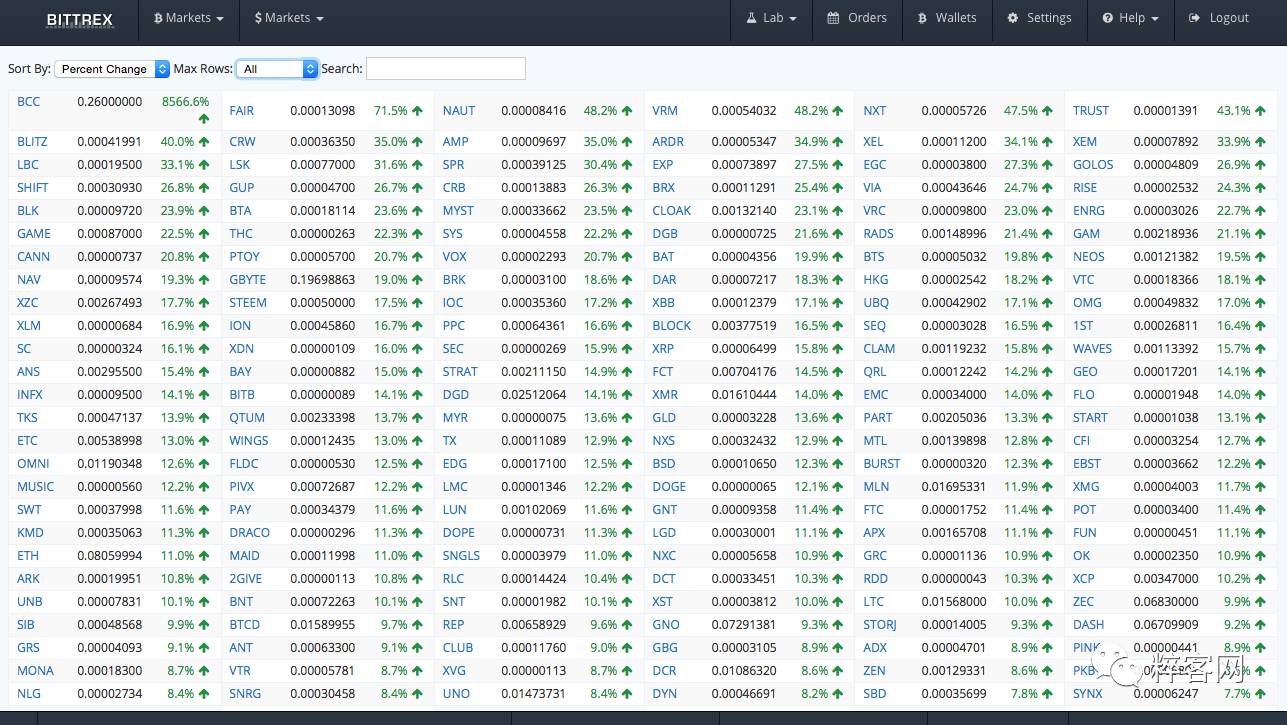Go to Orders page
This screenshot has height=725, width=1287.
(x=857, y=18)
